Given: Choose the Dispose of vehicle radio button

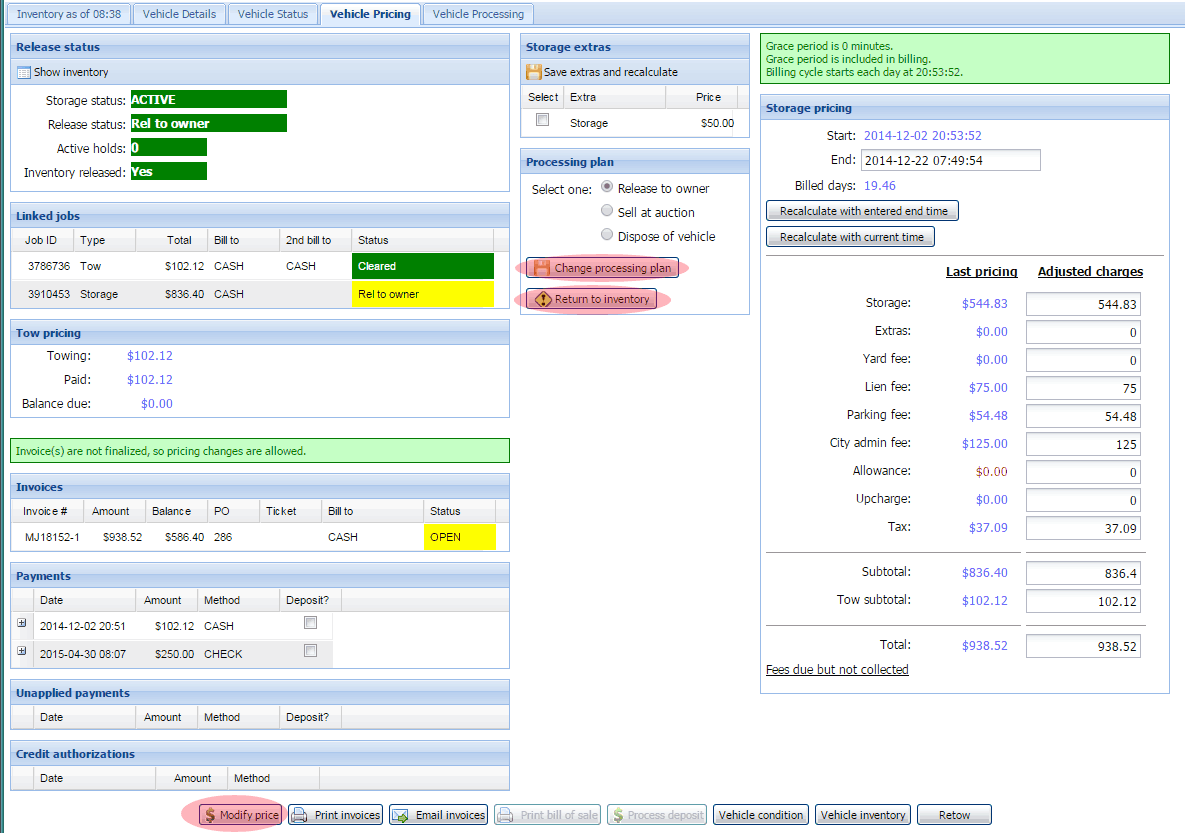Looking at the screenshot, I should point(607,235).
